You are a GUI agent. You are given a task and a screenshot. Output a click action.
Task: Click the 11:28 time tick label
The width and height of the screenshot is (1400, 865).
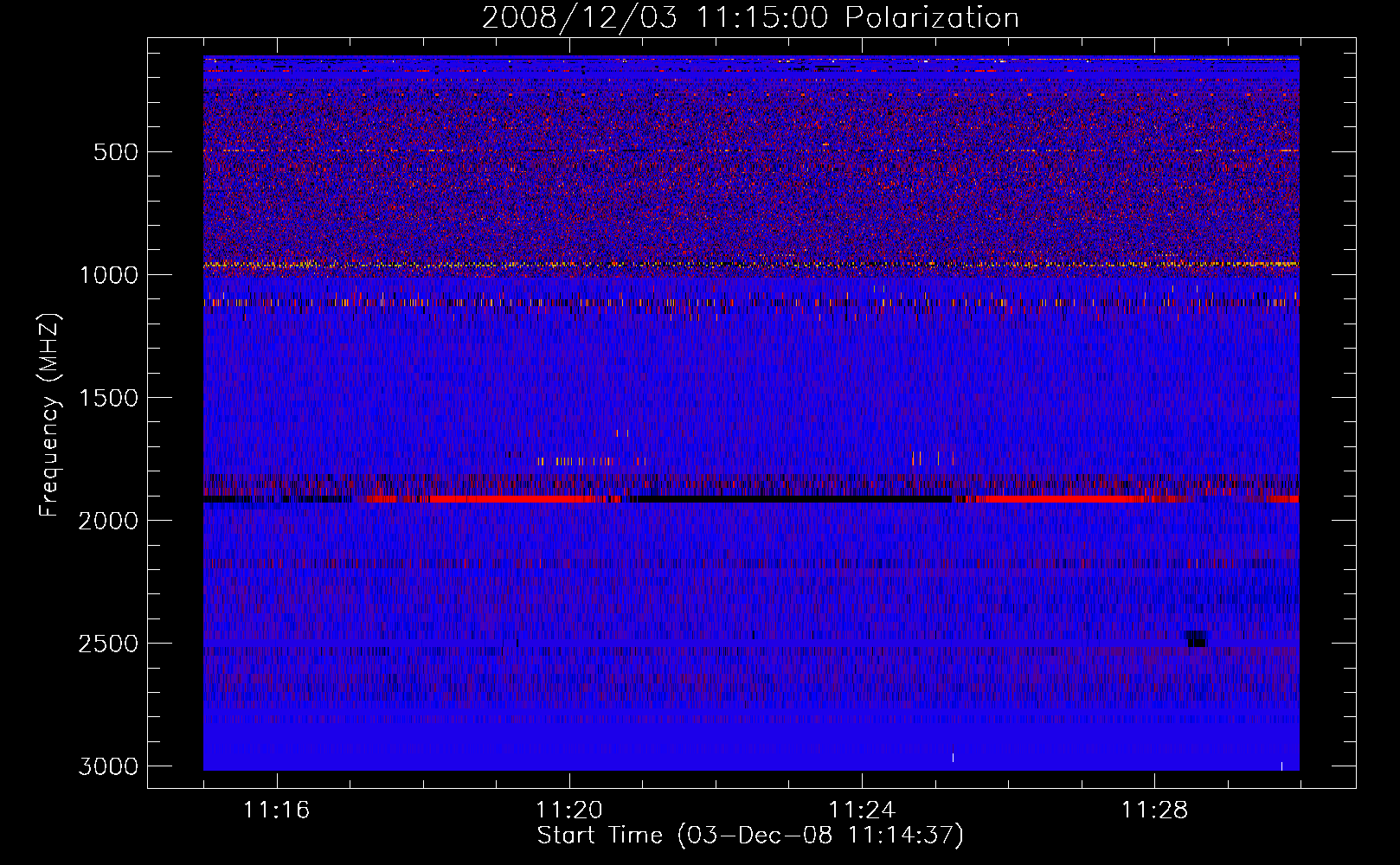[x=1155, y=811]
